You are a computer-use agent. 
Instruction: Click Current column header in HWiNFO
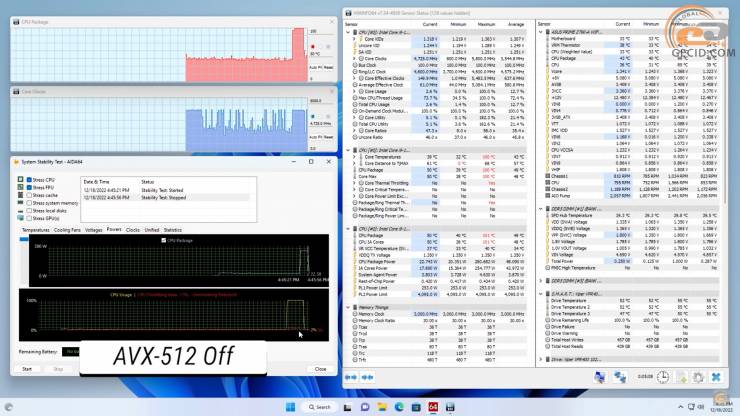(430, 24)
